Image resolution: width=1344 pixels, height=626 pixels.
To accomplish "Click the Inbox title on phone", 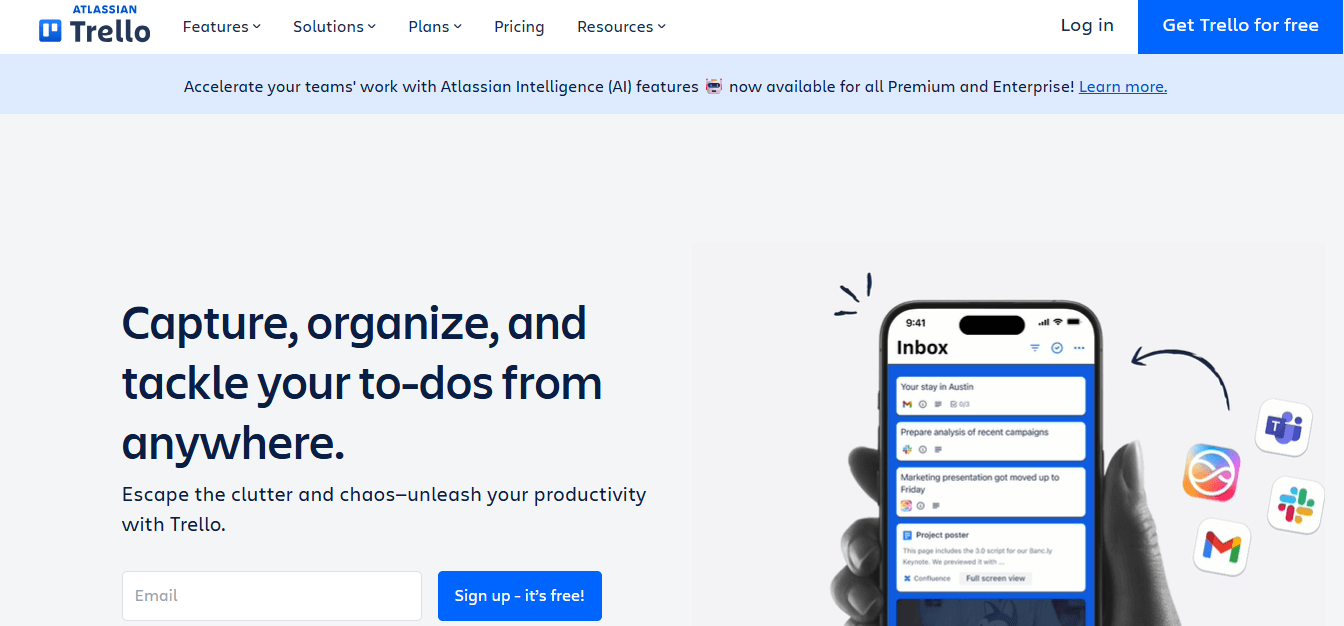I will 922,347.
